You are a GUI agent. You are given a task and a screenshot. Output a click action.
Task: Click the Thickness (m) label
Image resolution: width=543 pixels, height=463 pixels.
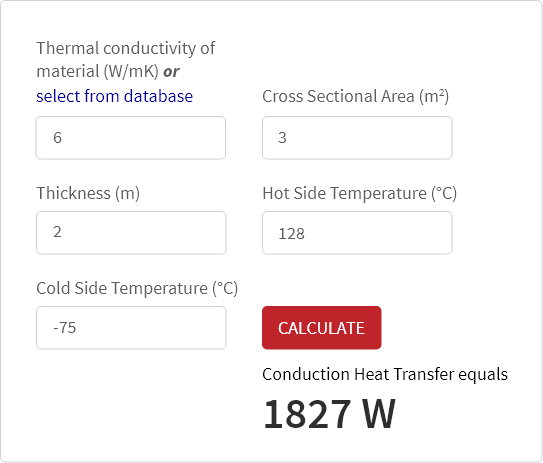point(88,193)
